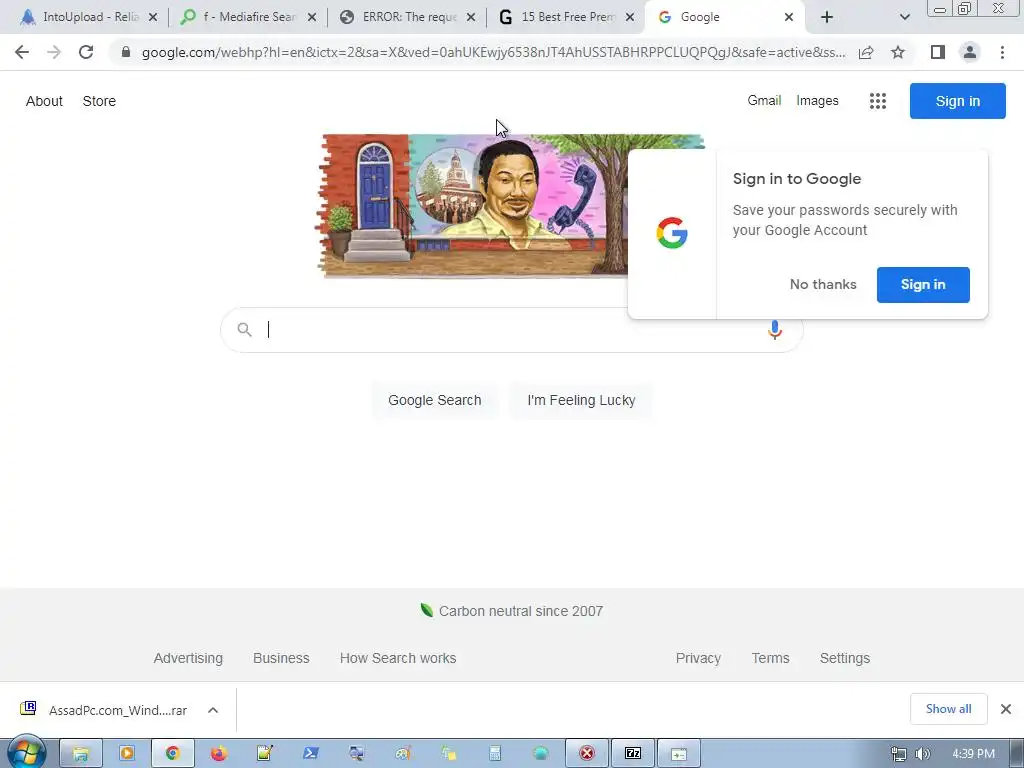Screen dimensions: 1024x768
Task: Open the Google Store link
Action: pos(99,101)
